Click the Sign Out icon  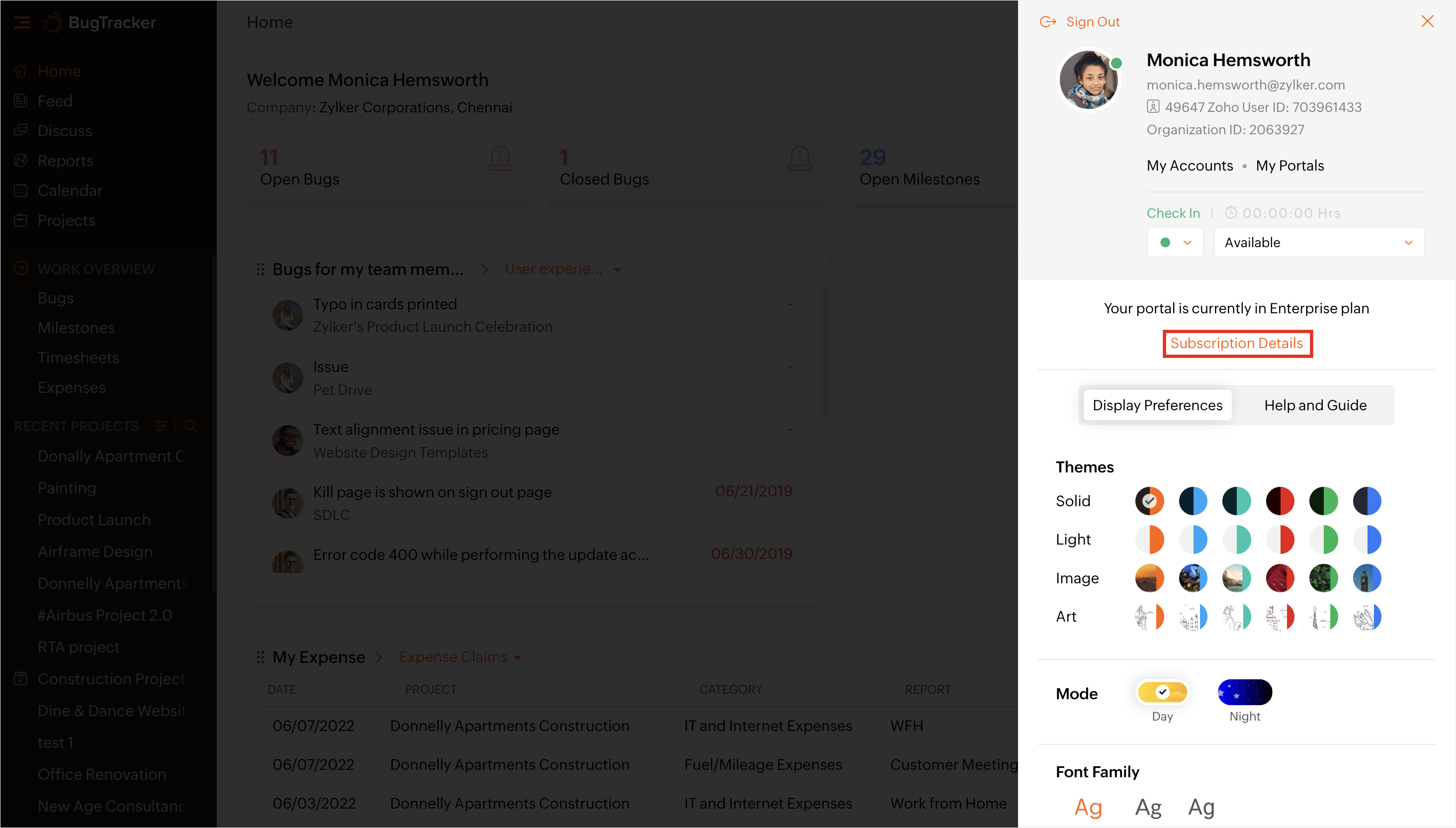(1047, 21)
